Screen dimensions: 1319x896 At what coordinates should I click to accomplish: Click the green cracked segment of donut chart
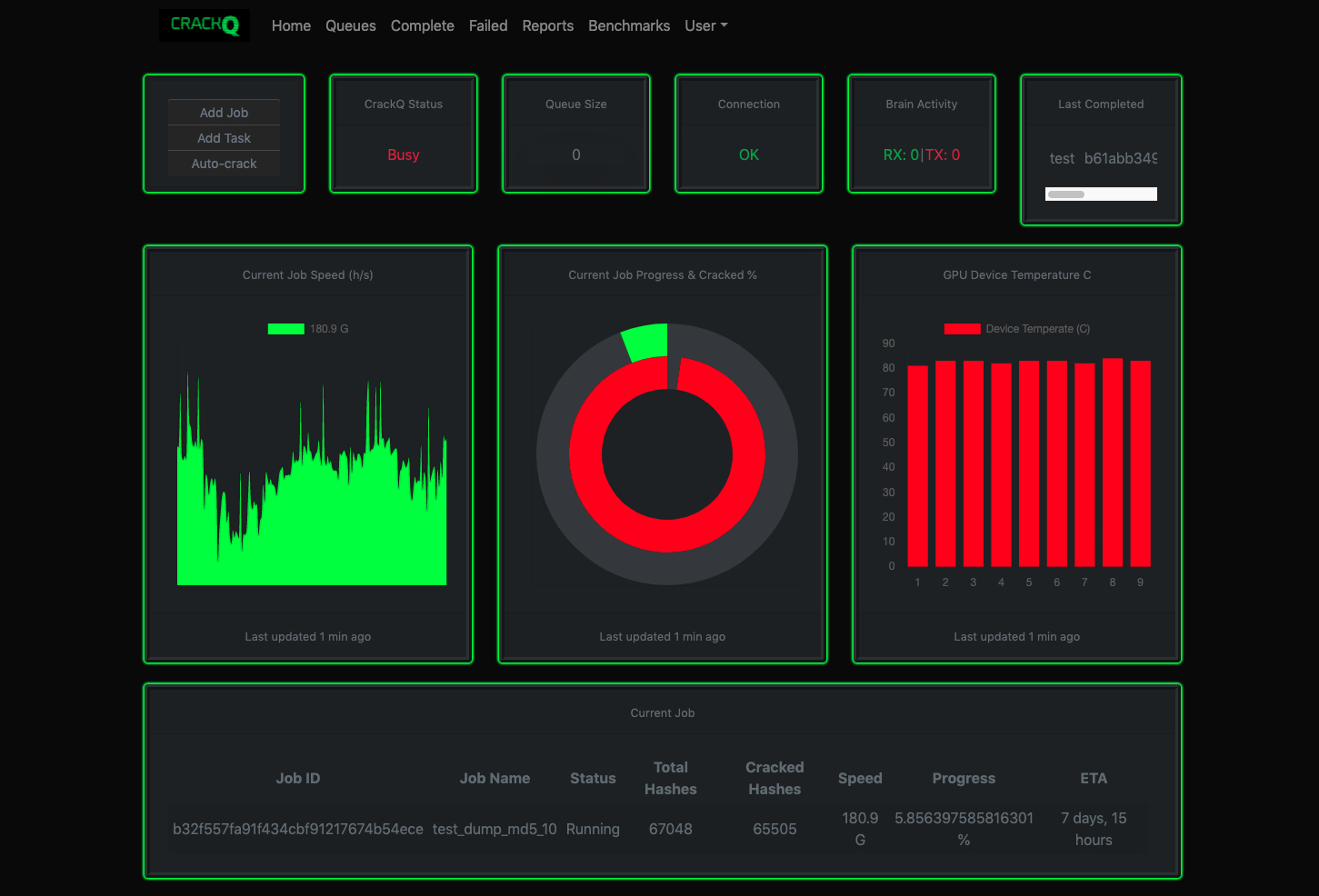tap(646, 341)
